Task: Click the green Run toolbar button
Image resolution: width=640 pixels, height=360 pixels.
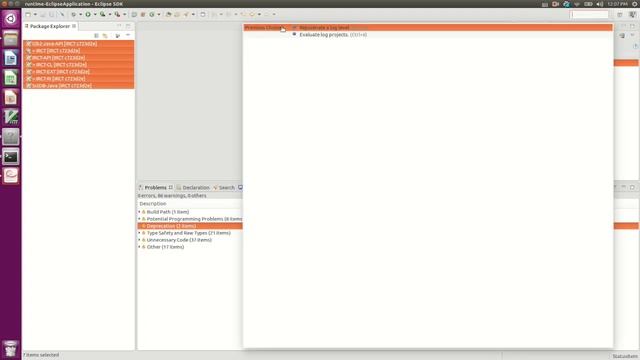Action: point(88,14)
